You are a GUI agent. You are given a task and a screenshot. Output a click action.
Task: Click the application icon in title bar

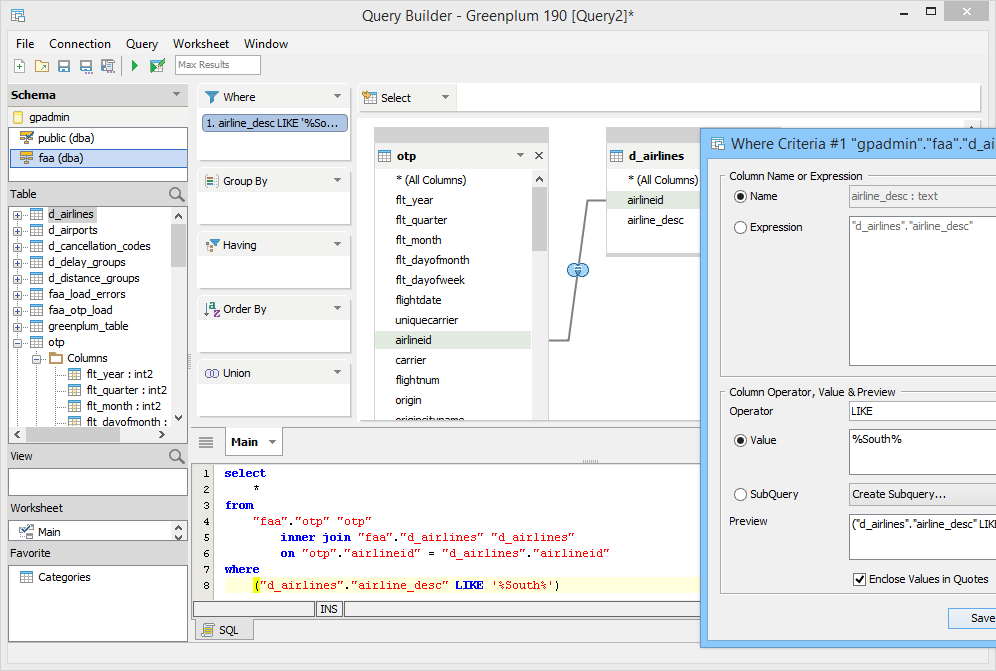coord(18,15)
